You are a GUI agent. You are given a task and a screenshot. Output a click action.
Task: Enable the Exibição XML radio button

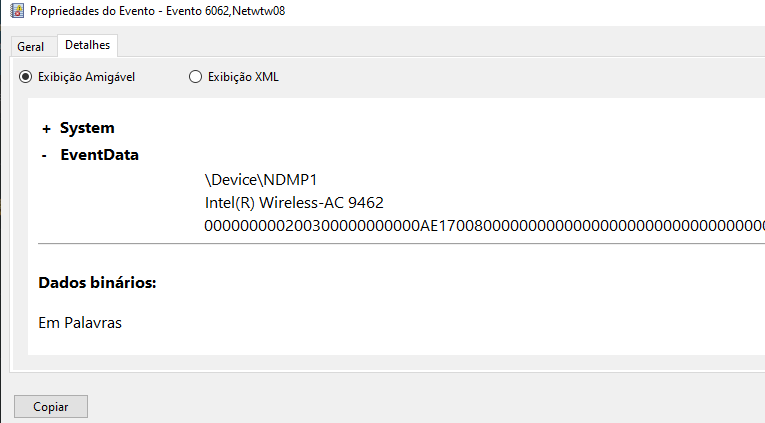[195, 77]
